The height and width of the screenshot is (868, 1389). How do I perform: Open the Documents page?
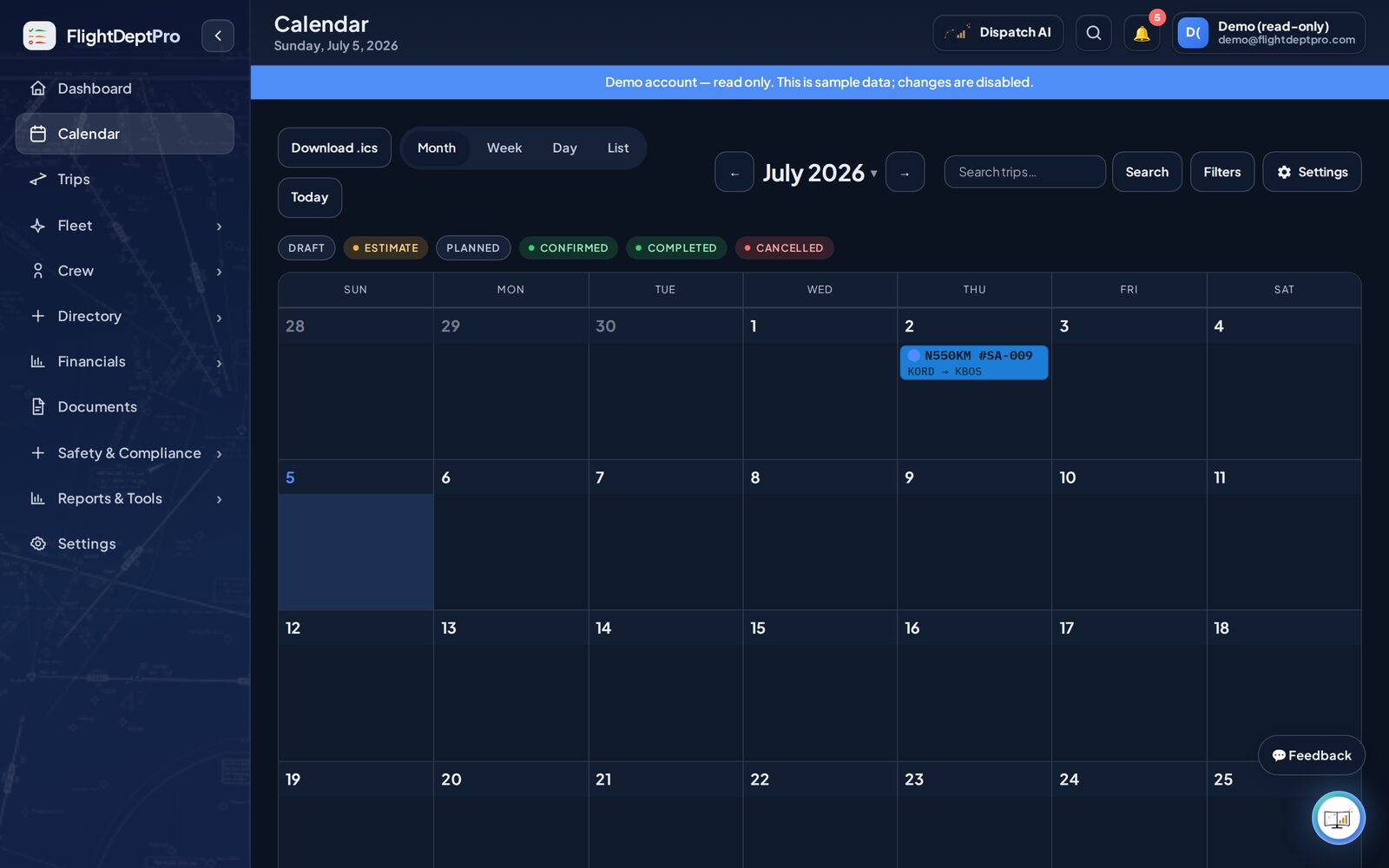124,407
